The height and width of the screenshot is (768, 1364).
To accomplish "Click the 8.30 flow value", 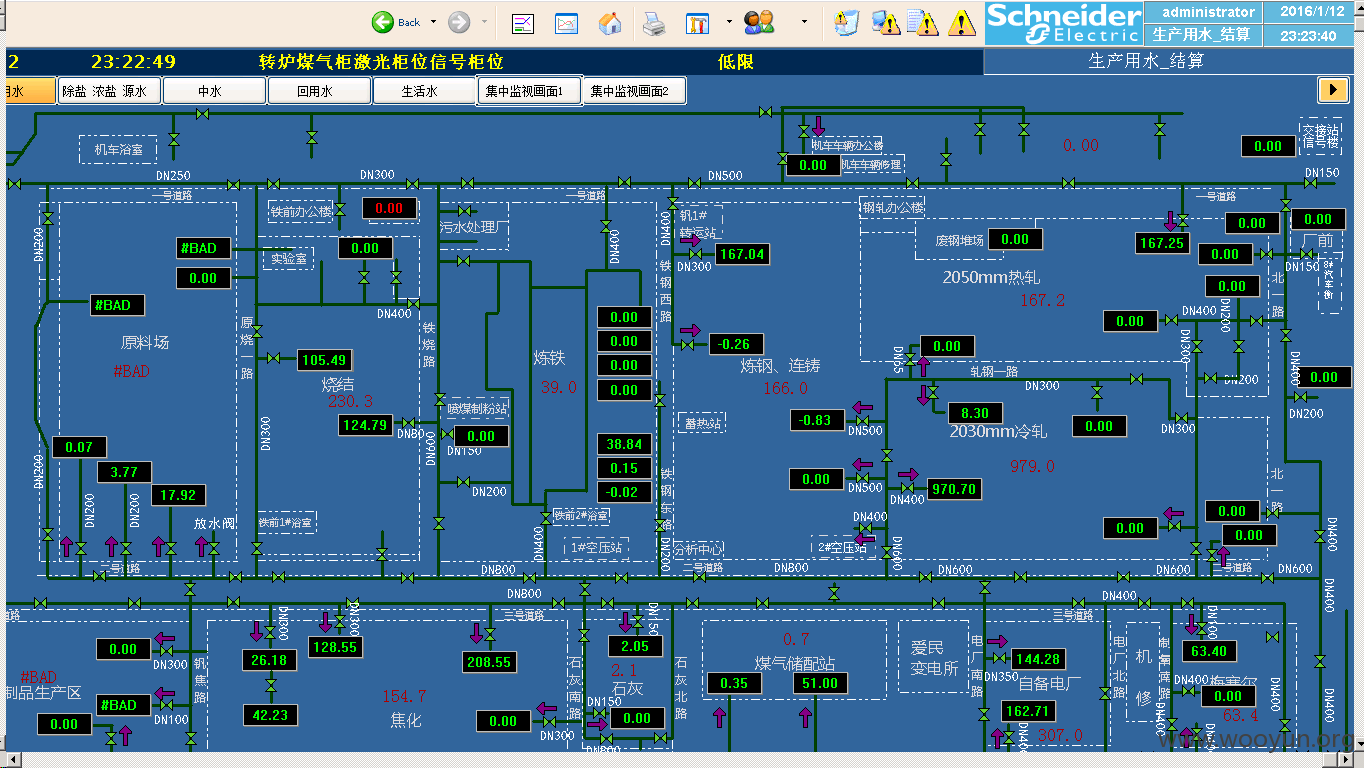I will 975,413.
